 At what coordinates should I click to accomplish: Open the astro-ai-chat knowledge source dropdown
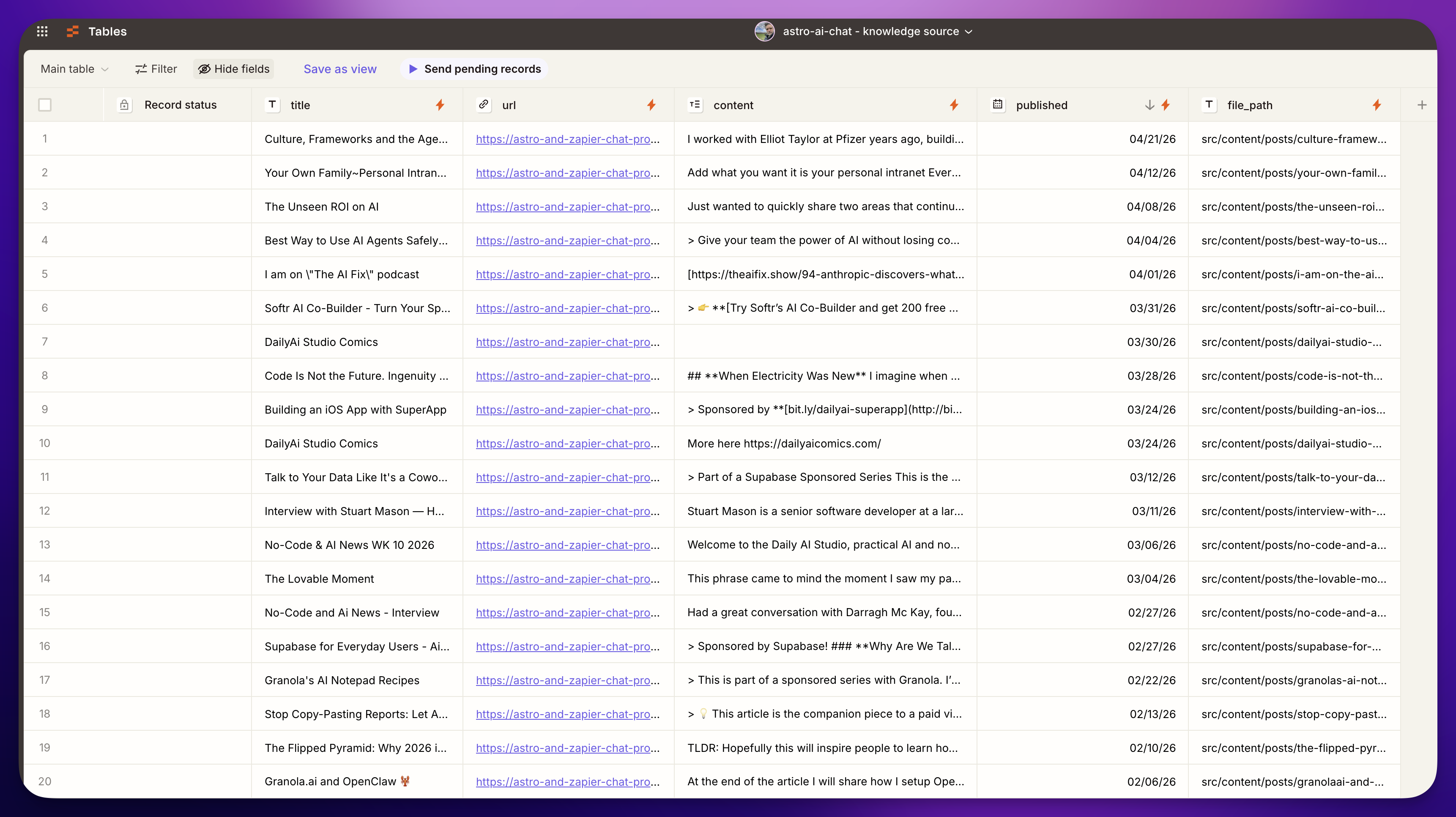[x=877, y=32]
